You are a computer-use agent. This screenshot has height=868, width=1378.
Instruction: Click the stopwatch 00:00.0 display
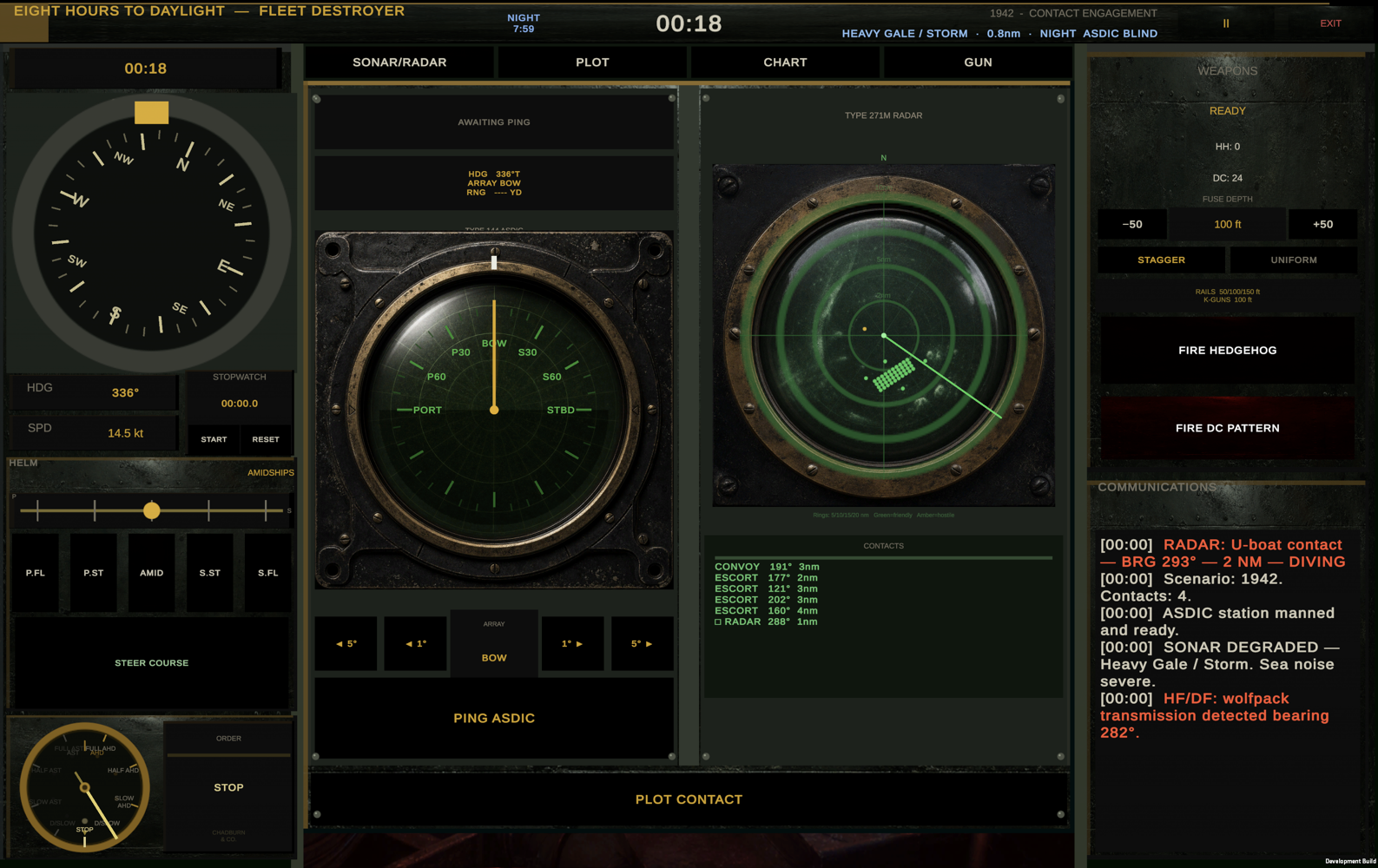pos(240,404)
